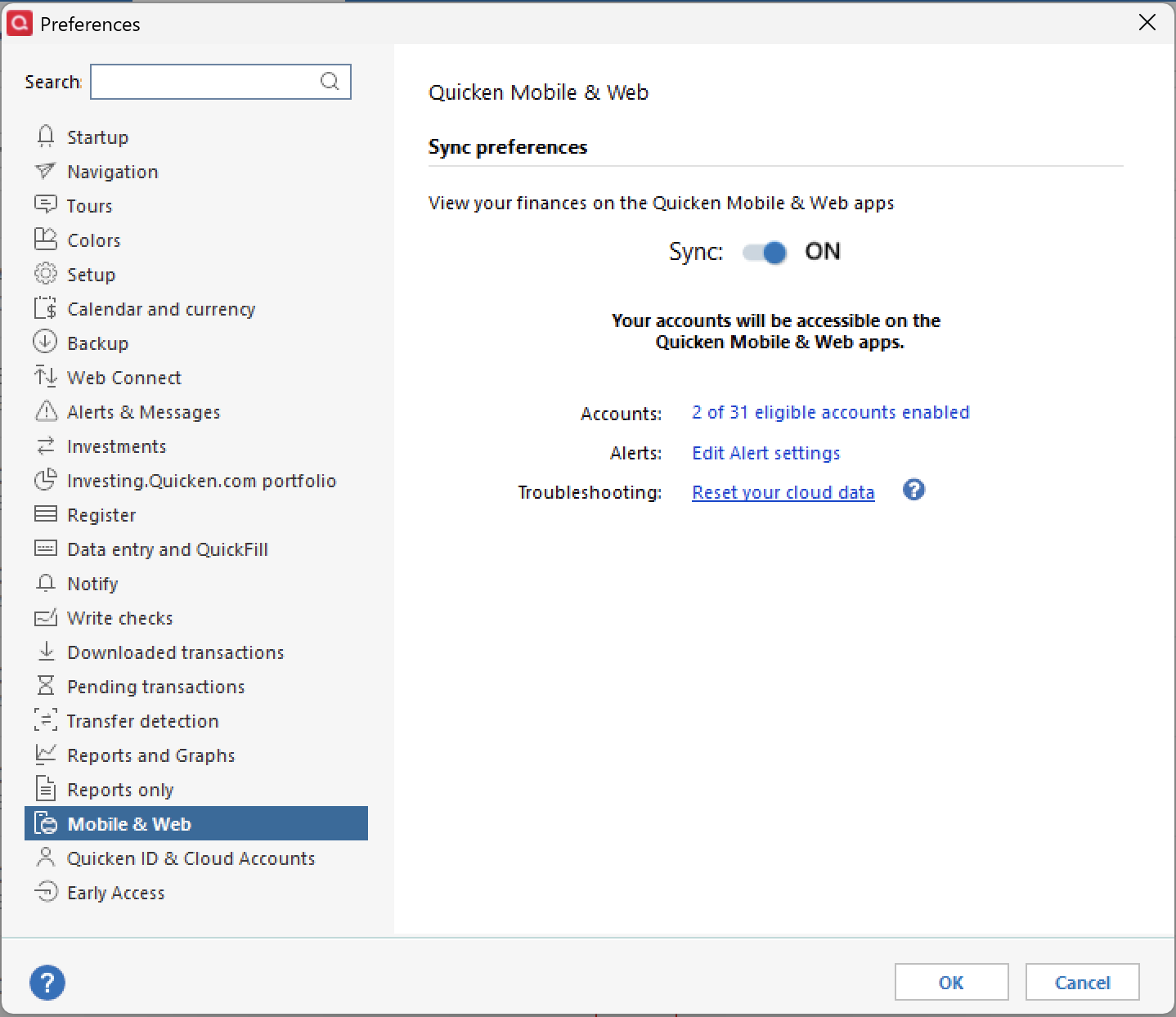Click the Investing.Quicken.com pie chart icon

pyautogui.click(x=46, y=480)
